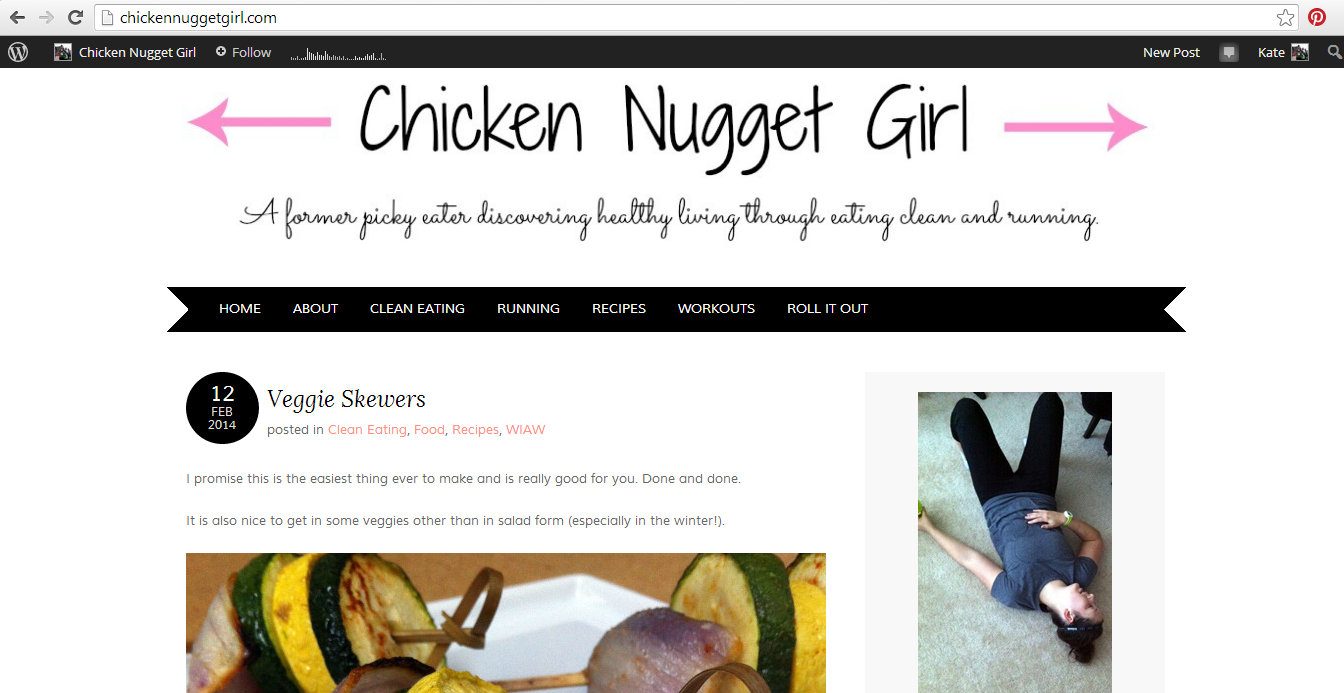Click the browser back arrow

pos(17,18)
